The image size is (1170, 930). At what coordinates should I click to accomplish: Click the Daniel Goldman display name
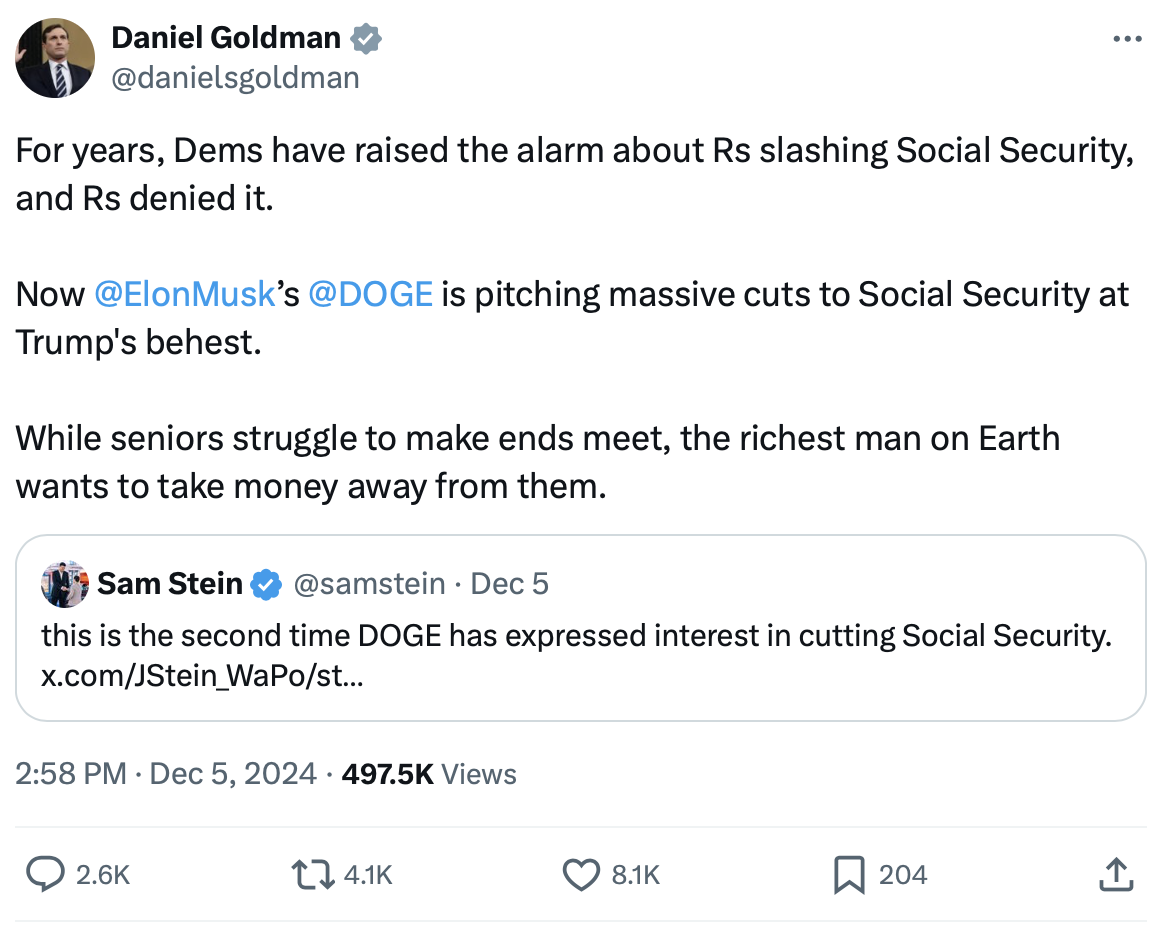(226, 38)
